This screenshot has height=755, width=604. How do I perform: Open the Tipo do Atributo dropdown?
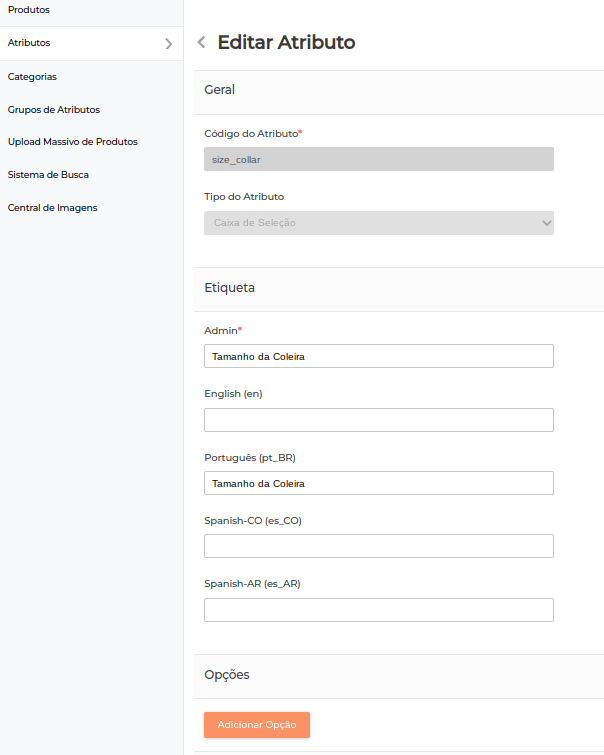pyautogui.click(x=378, y=223)
